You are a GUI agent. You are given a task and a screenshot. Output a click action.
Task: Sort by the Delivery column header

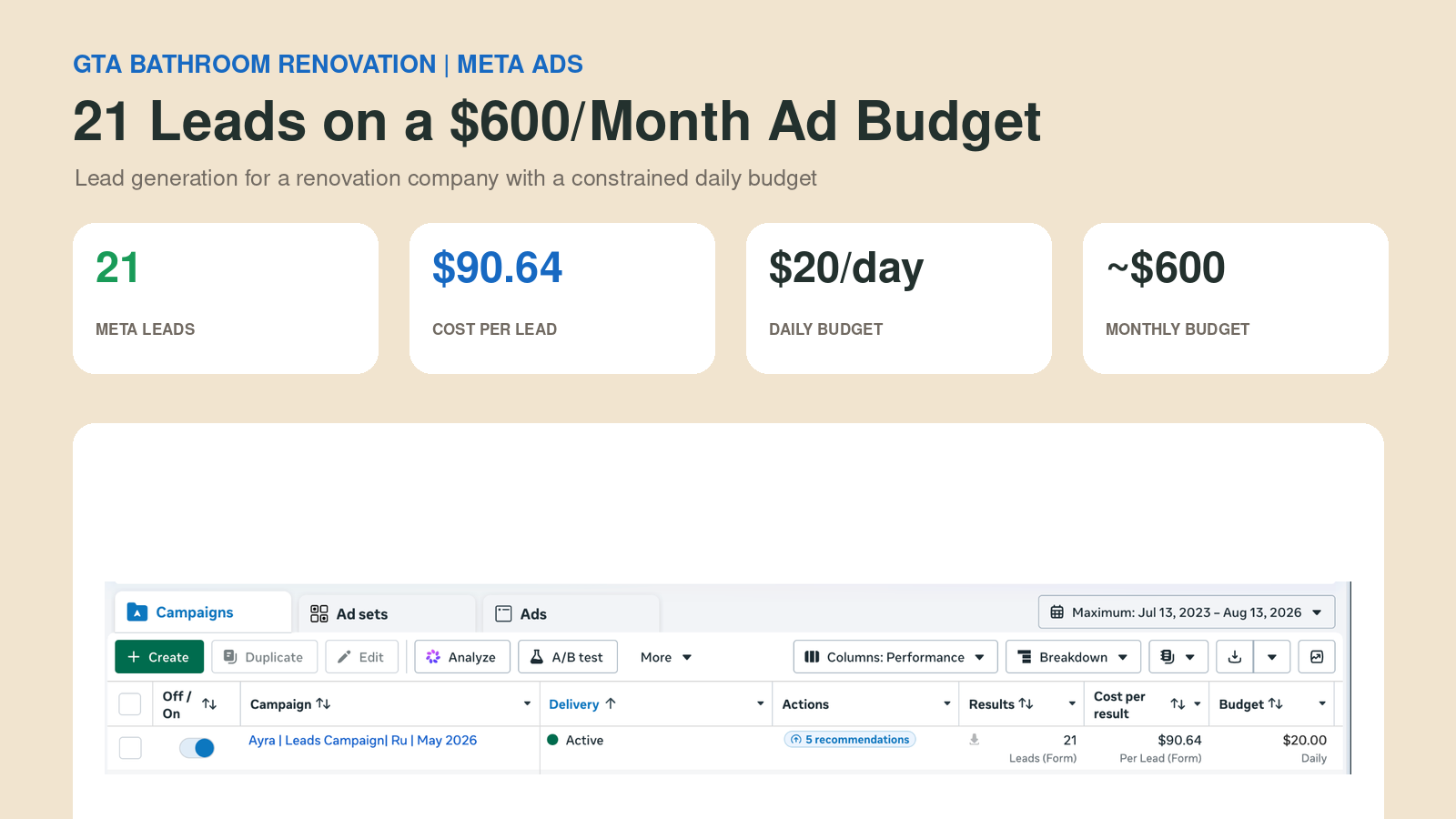point(582,704)
